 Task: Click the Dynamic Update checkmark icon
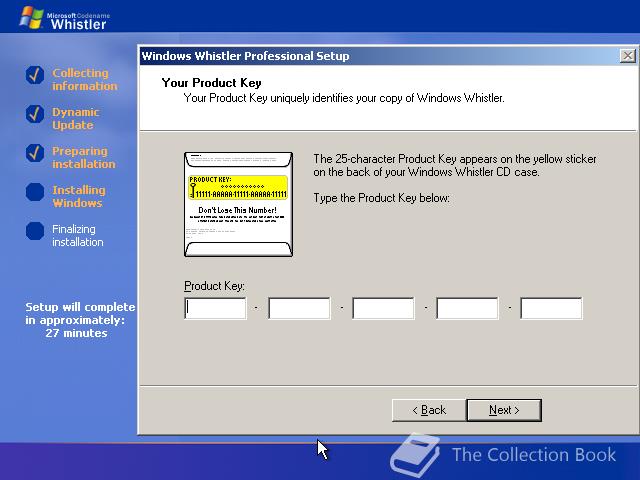(x=35, y=114)
